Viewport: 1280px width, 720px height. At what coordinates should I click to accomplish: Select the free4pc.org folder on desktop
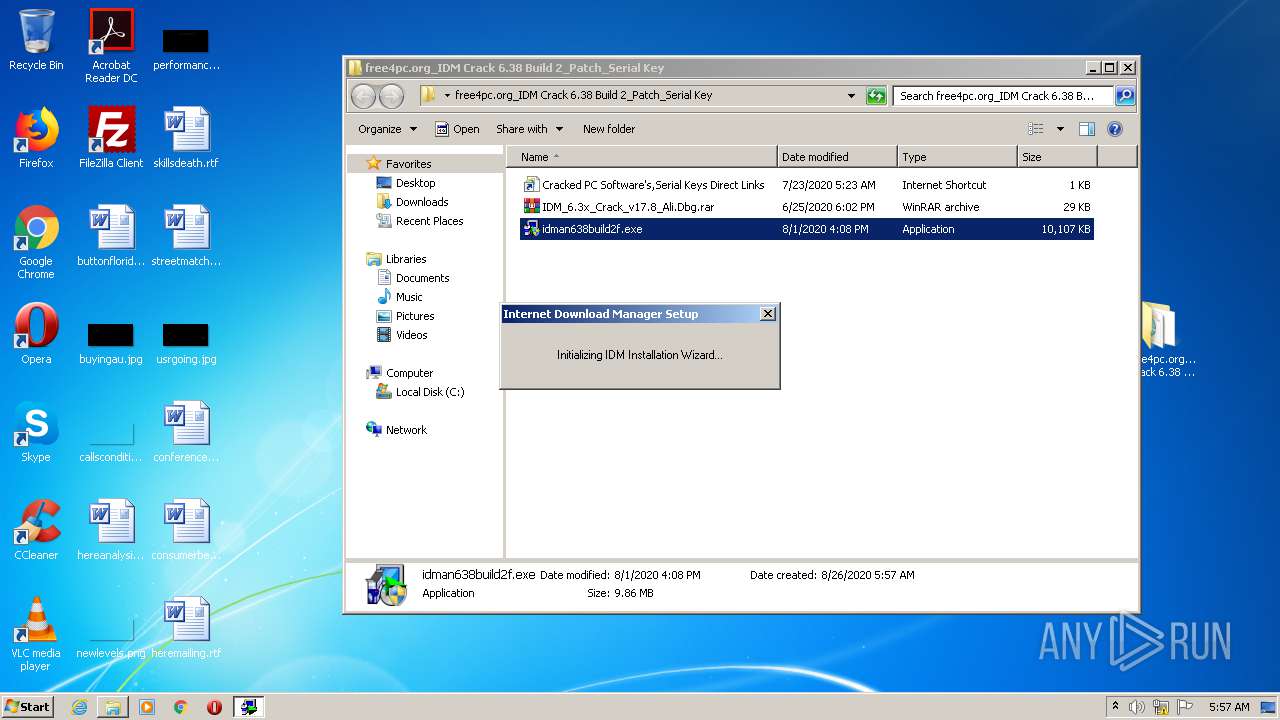[x=1167, y=340]
